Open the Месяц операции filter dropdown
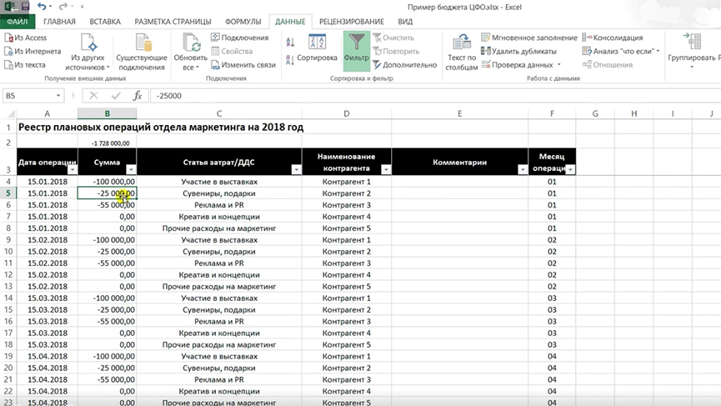The width and height of the screenshot is (721, 406). pyautogui.click(x=570, y=170)
